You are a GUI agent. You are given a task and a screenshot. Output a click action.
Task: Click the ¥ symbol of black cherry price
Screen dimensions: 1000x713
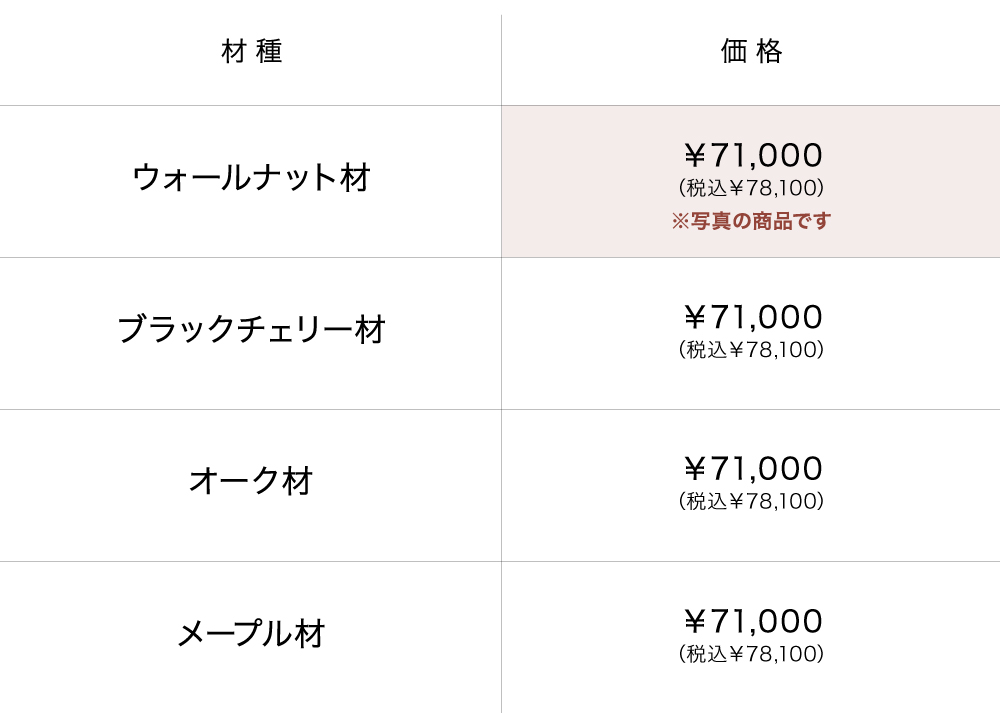pyautogui.click(x=695, y=317)
